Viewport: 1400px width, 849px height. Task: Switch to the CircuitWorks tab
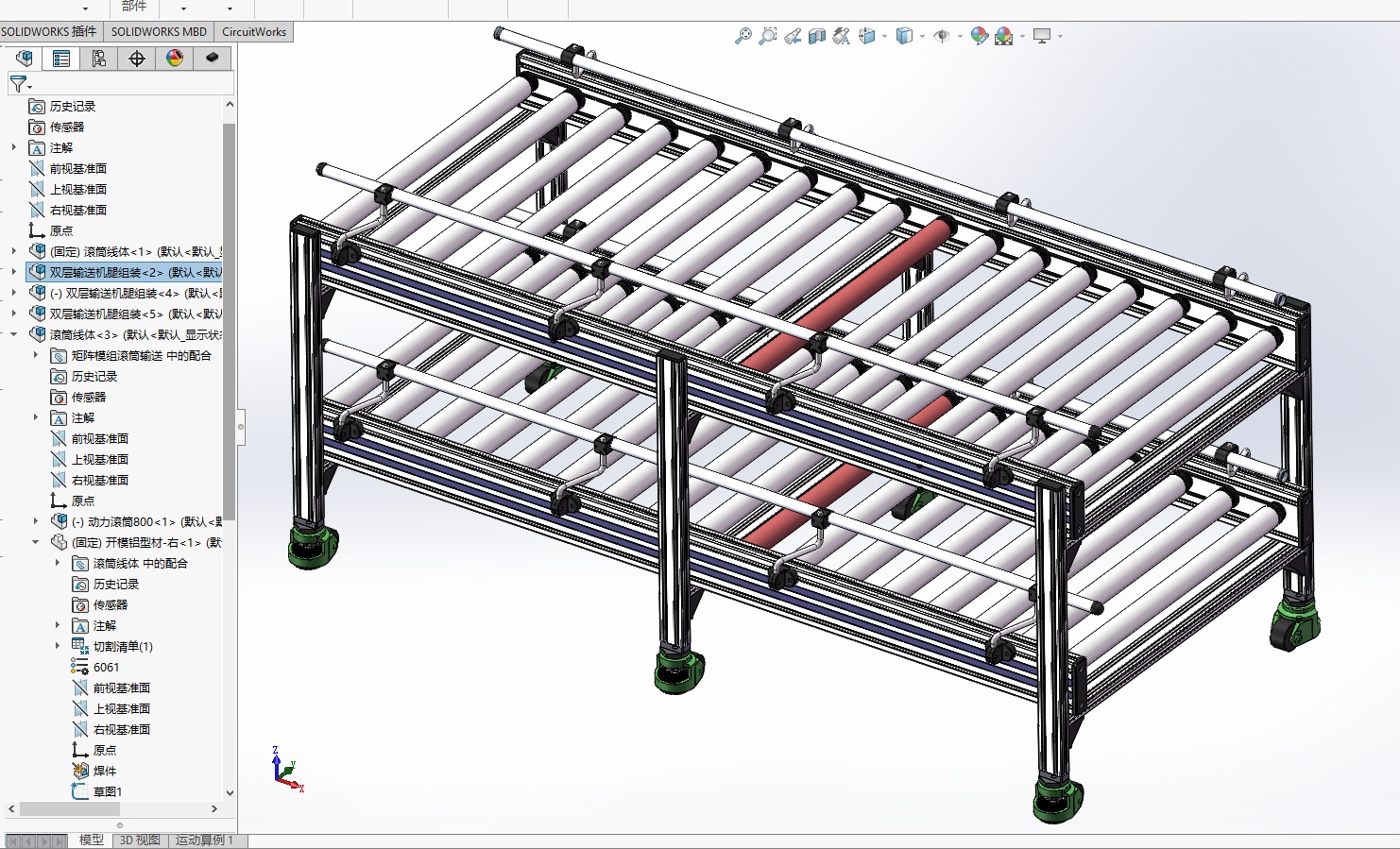(254, 31)
